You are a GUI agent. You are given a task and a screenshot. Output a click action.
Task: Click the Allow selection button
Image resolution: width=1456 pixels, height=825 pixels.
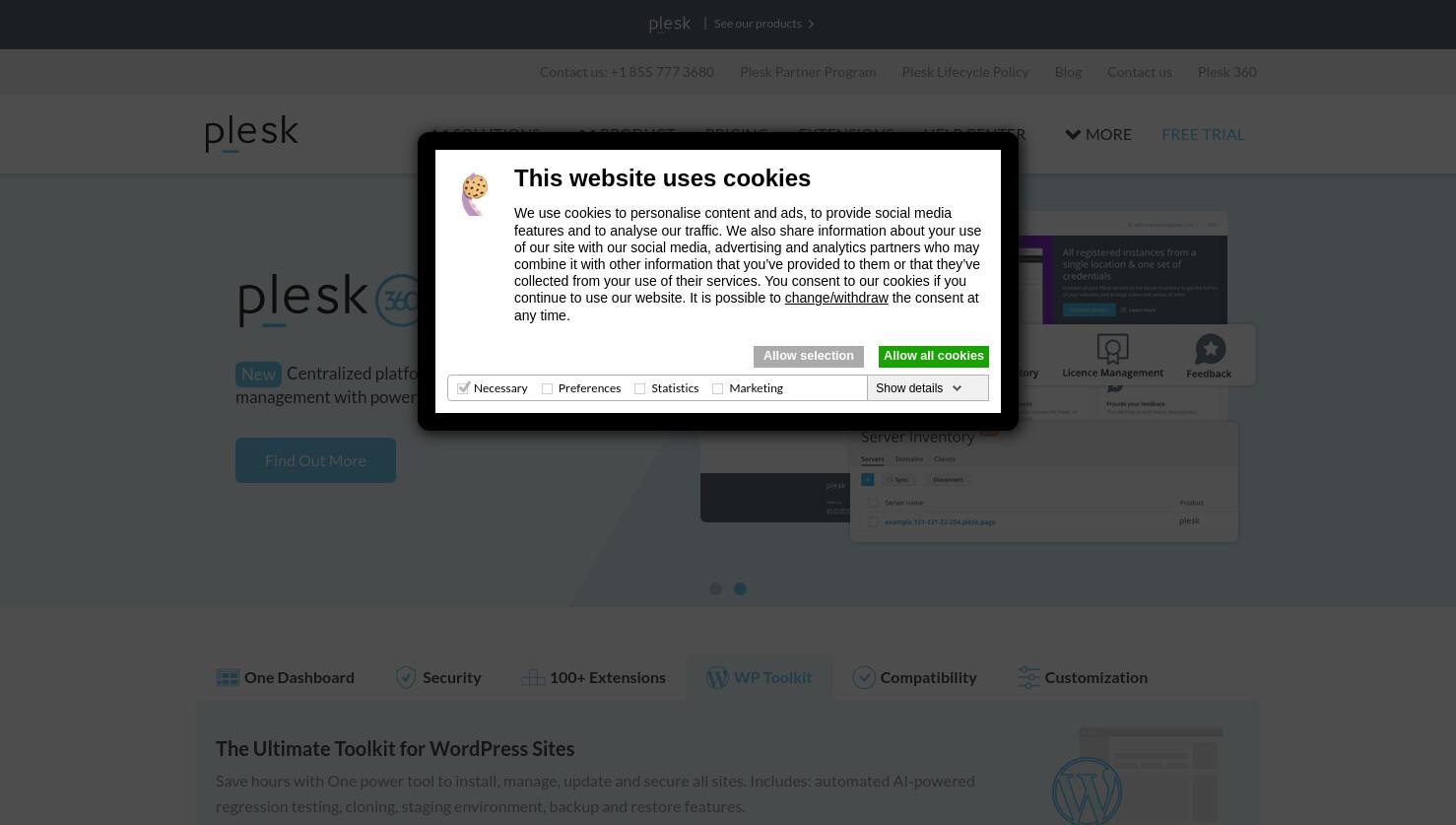pyautogui.click(x=809, y=356)
